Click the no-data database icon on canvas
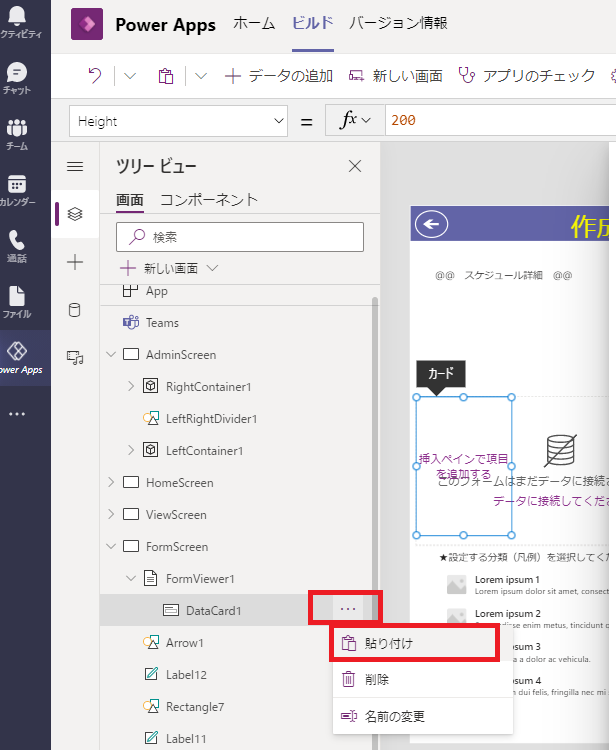Screen dimensions: 616x750 click(x=561, y=450)
